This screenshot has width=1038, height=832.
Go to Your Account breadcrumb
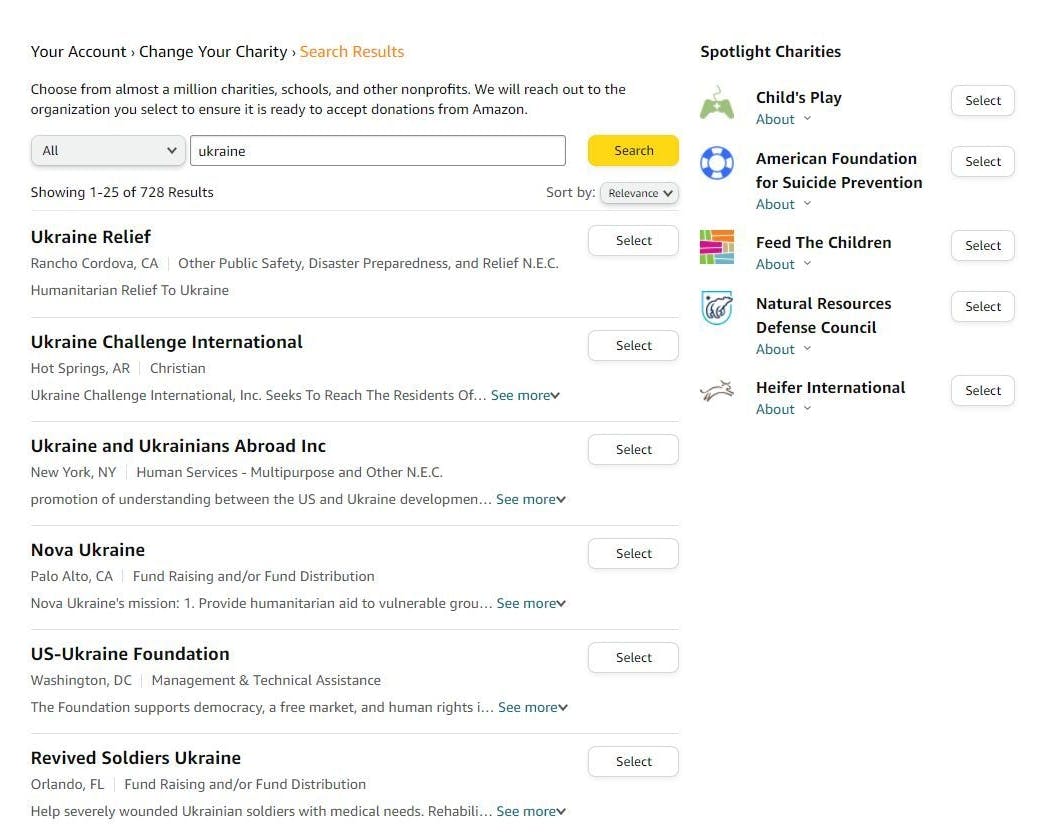pyautogui.click(x=78, y=52)
